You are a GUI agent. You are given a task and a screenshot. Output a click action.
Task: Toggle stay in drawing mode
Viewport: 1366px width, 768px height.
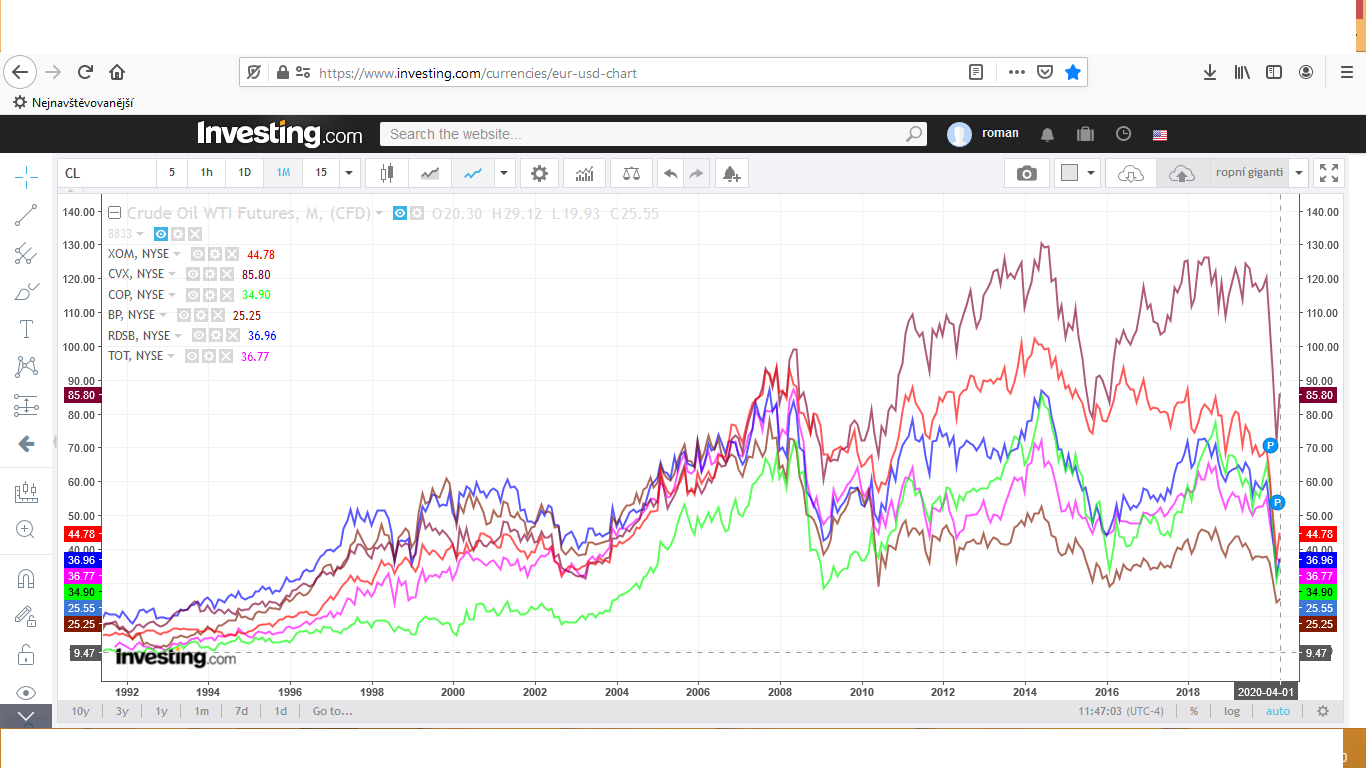click(26, 617)
